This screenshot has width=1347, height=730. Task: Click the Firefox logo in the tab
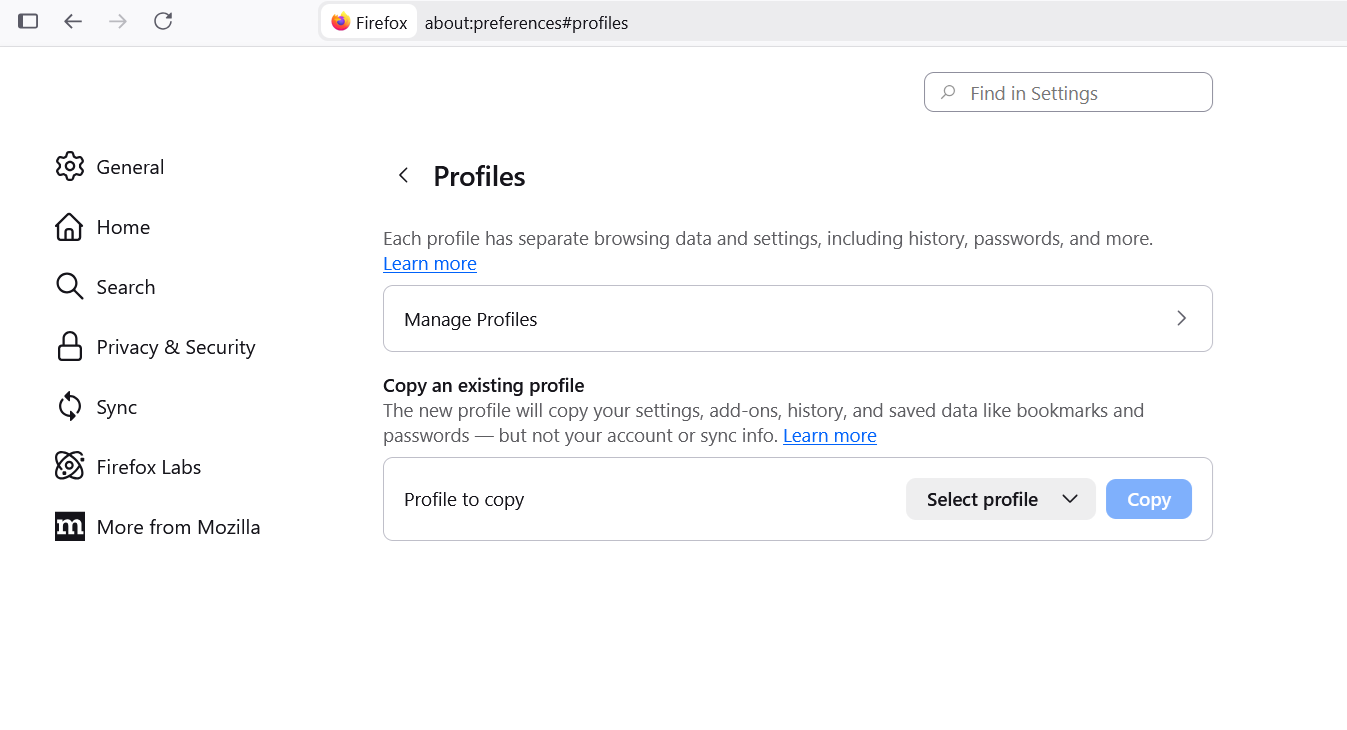pyautogui.click(x=340, y=21)
